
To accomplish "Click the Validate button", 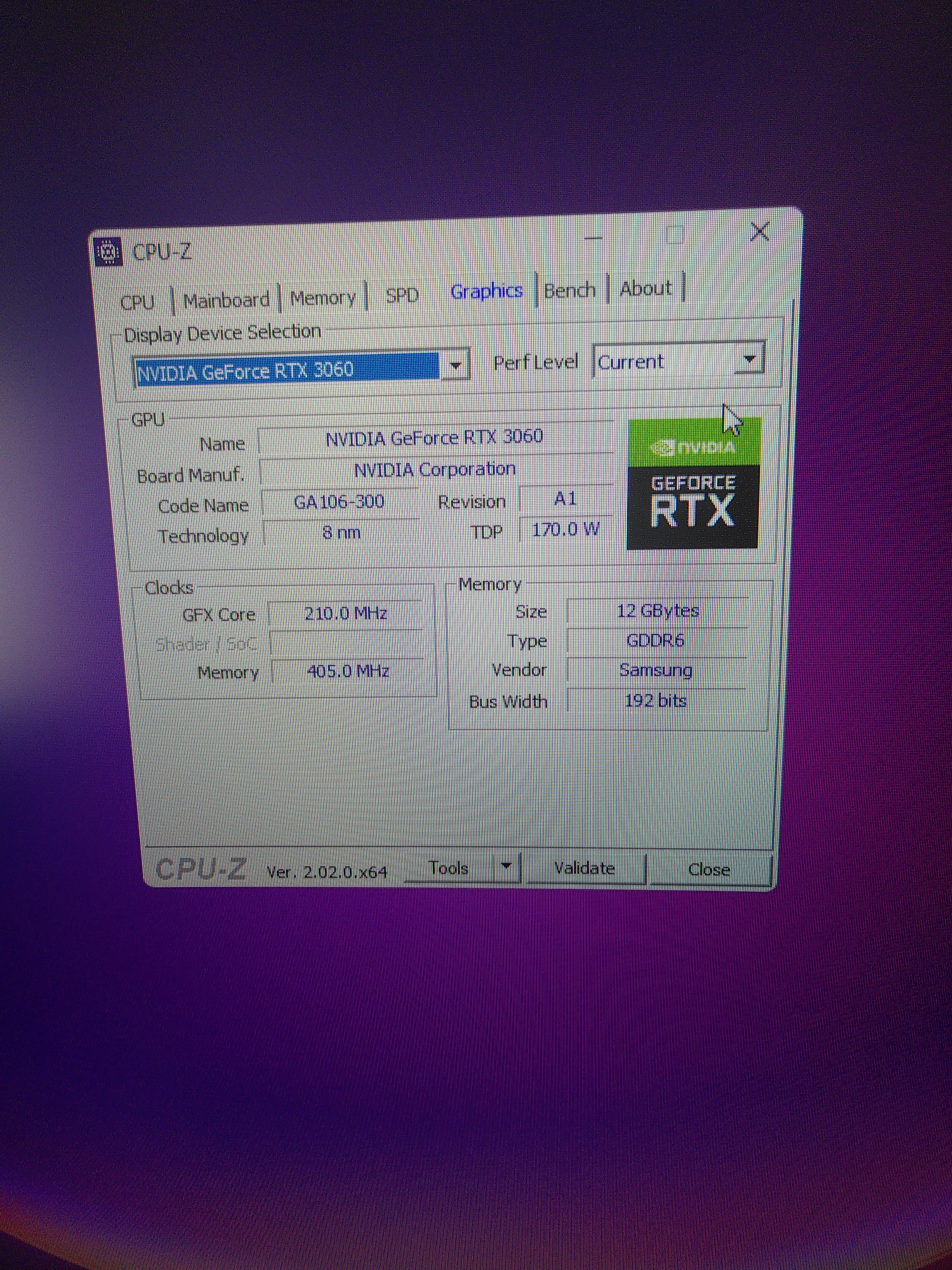I will [584, 868].
